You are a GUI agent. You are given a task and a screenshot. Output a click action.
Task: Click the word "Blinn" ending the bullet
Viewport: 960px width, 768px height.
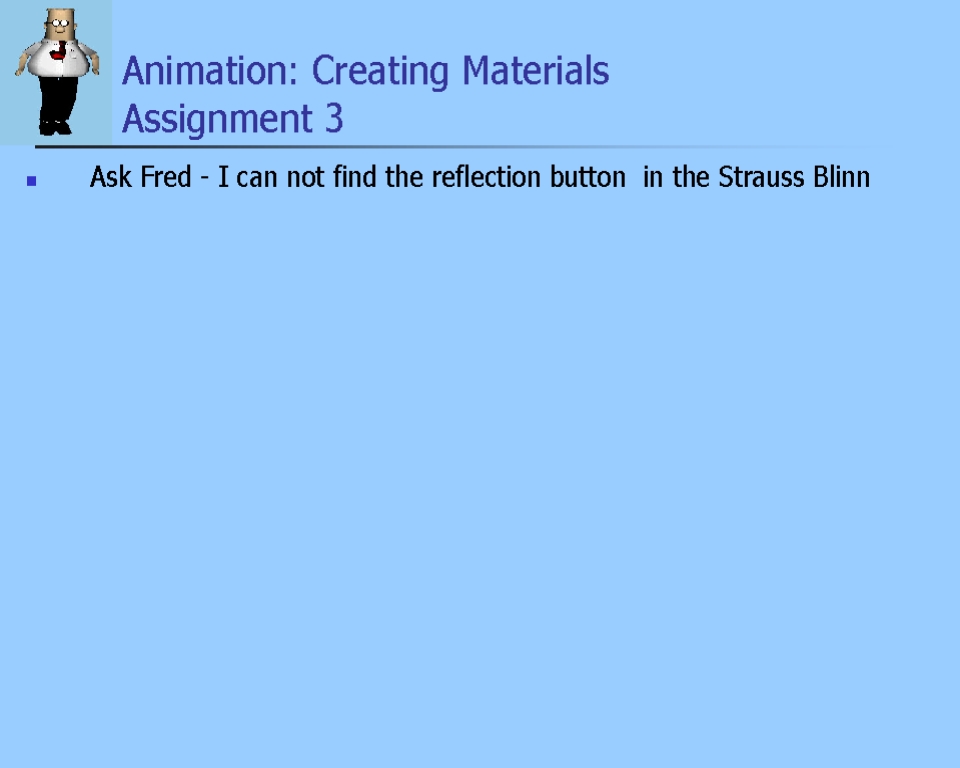click(842, 178)
